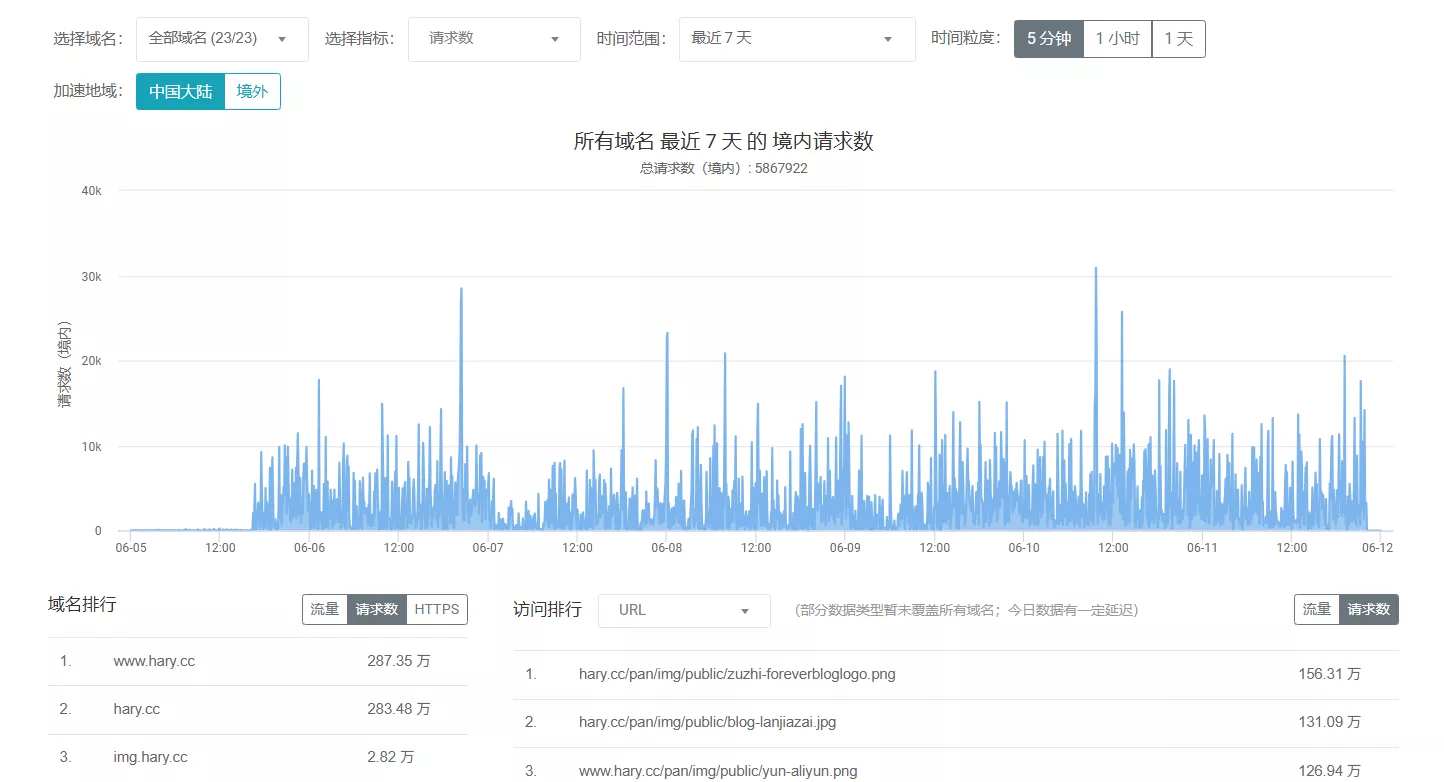Screen dimensions: 1444x782
Task: Switch to 境外 acceleration region
Action: click(x=253, y=92)
